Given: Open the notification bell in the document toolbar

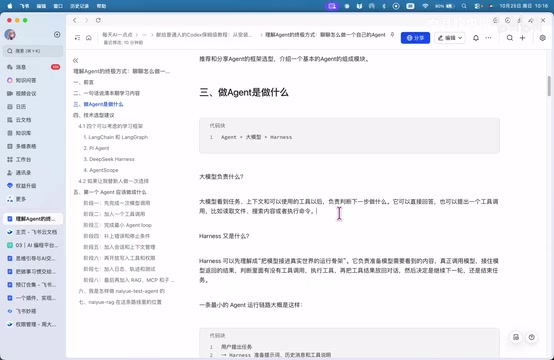Looking at the screenshot, I should pyautogui.click(x=476, y=38).
